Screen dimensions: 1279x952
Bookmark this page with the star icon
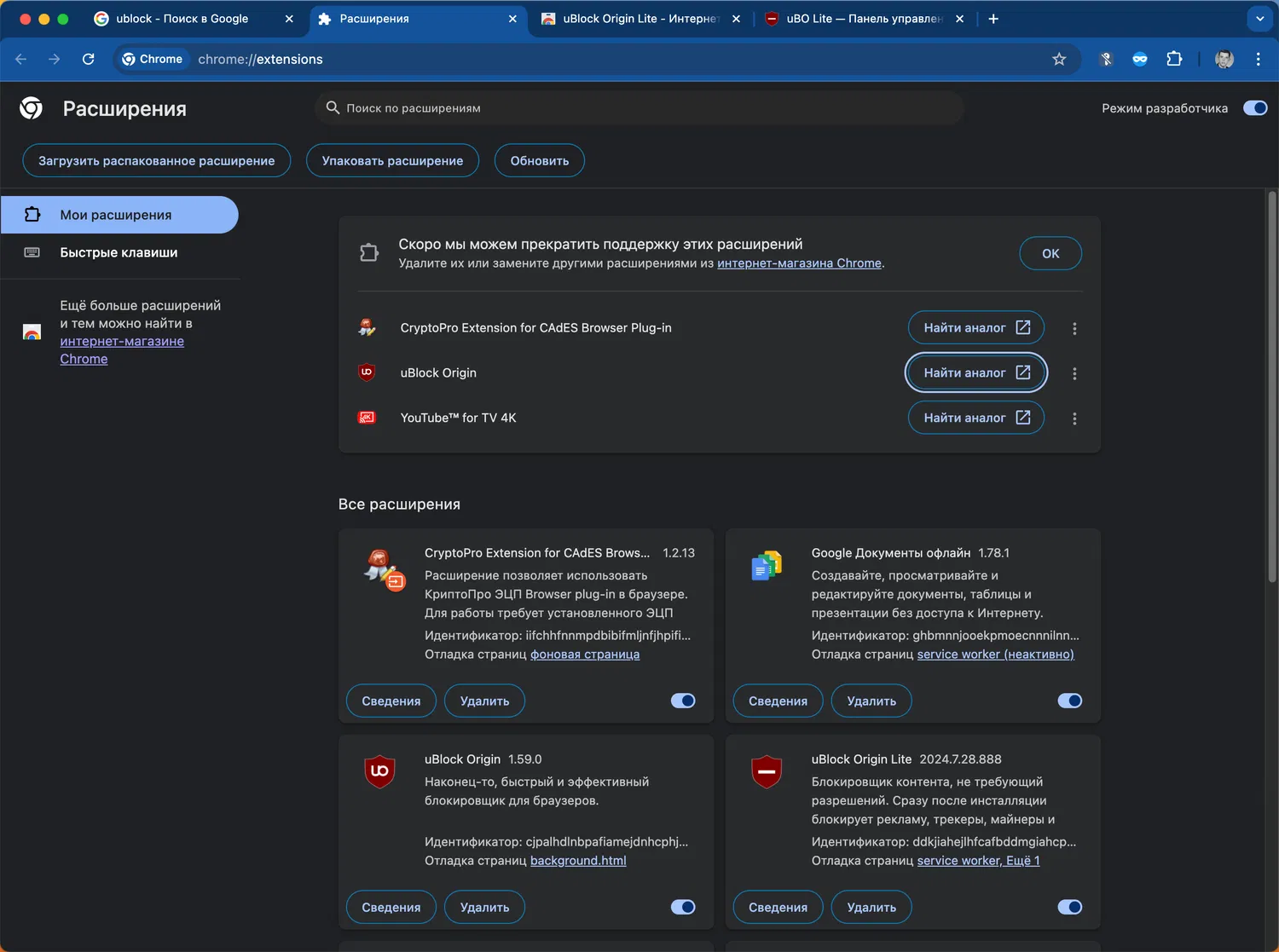(x=1059, y=59)
